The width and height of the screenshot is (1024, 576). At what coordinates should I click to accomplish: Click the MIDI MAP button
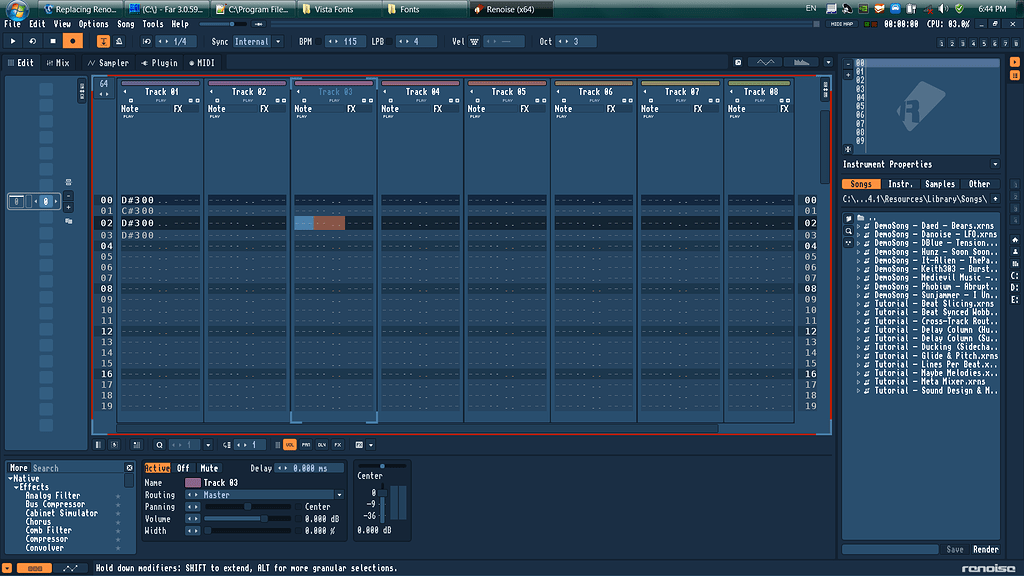(842, 24)
